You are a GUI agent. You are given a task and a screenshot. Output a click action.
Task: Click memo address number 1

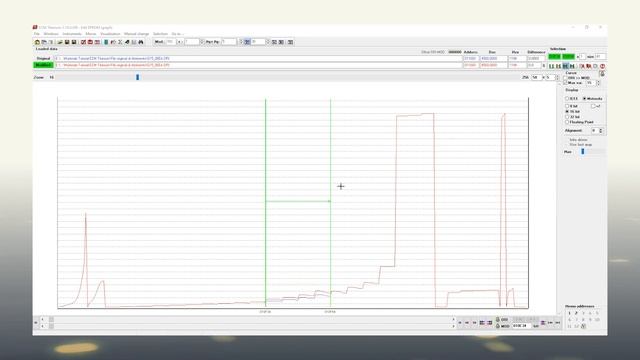tap(569, 313)
